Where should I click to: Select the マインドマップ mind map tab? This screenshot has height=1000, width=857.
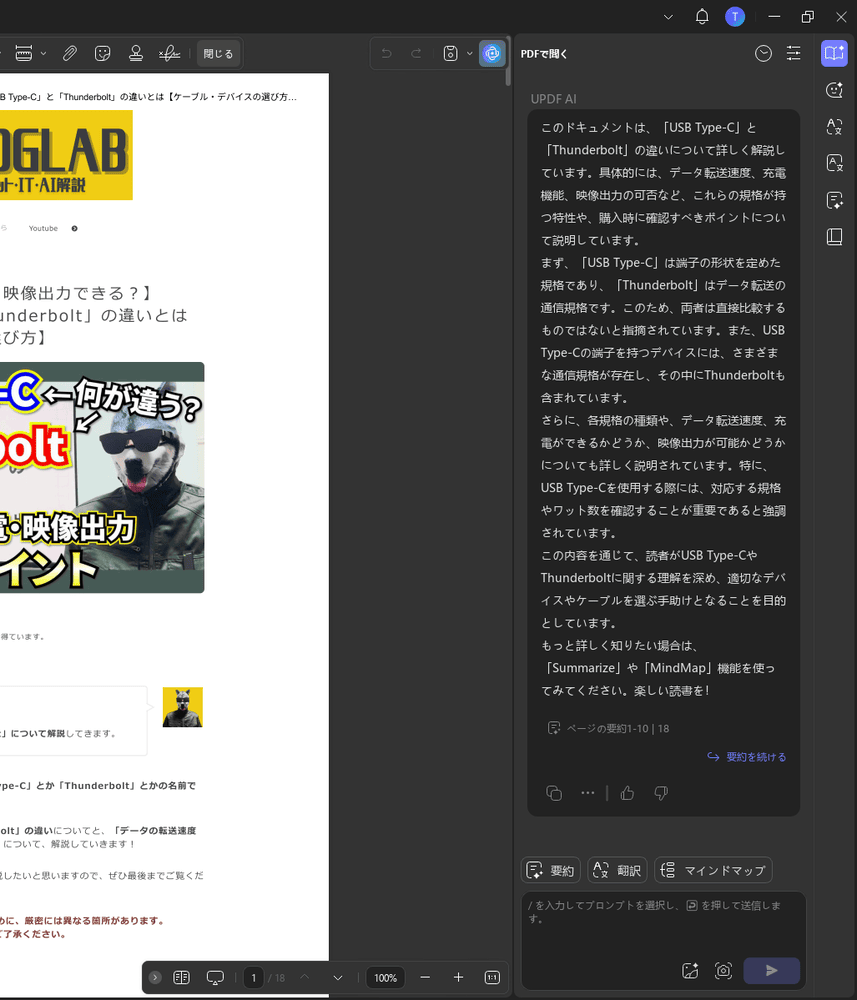click(713, 870)
